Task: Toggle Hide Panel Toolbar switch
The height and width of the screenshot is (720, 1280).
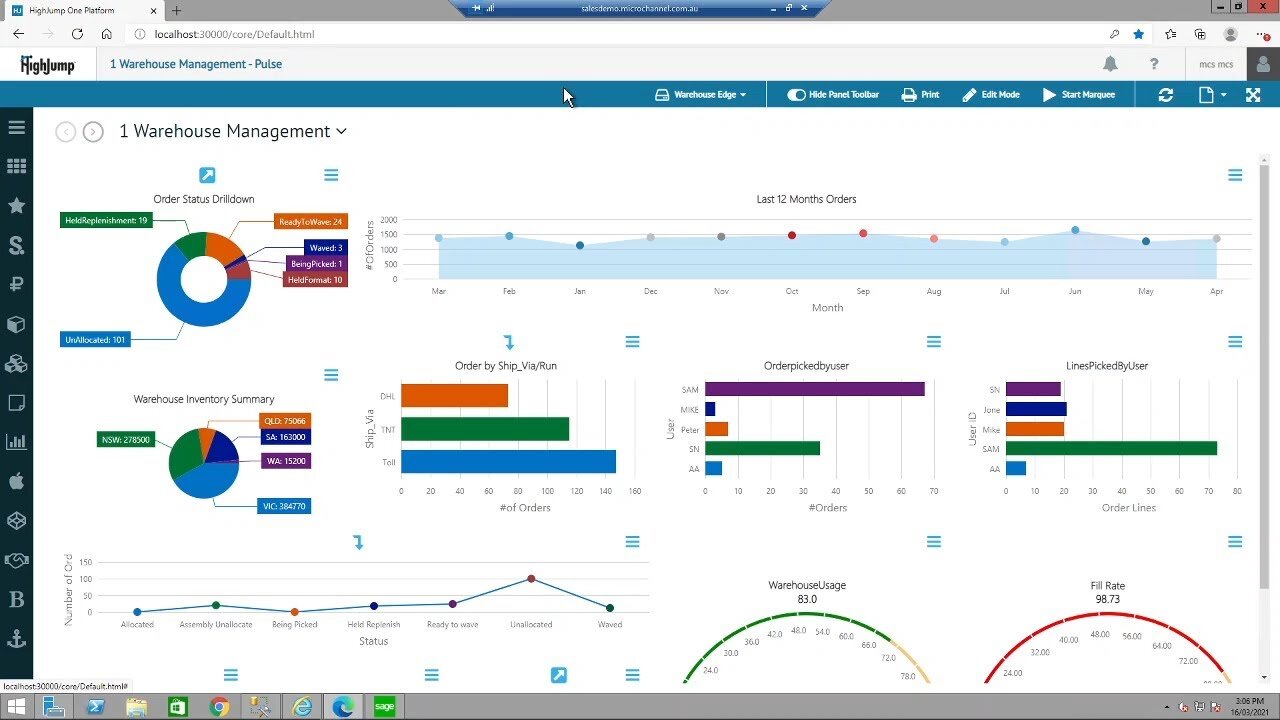Action: click(796, 95)
